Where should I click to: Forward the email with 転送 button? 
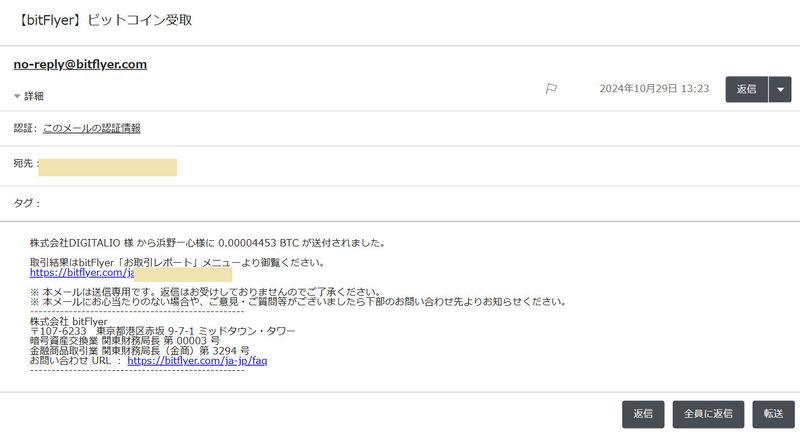(x=773, y=413)
